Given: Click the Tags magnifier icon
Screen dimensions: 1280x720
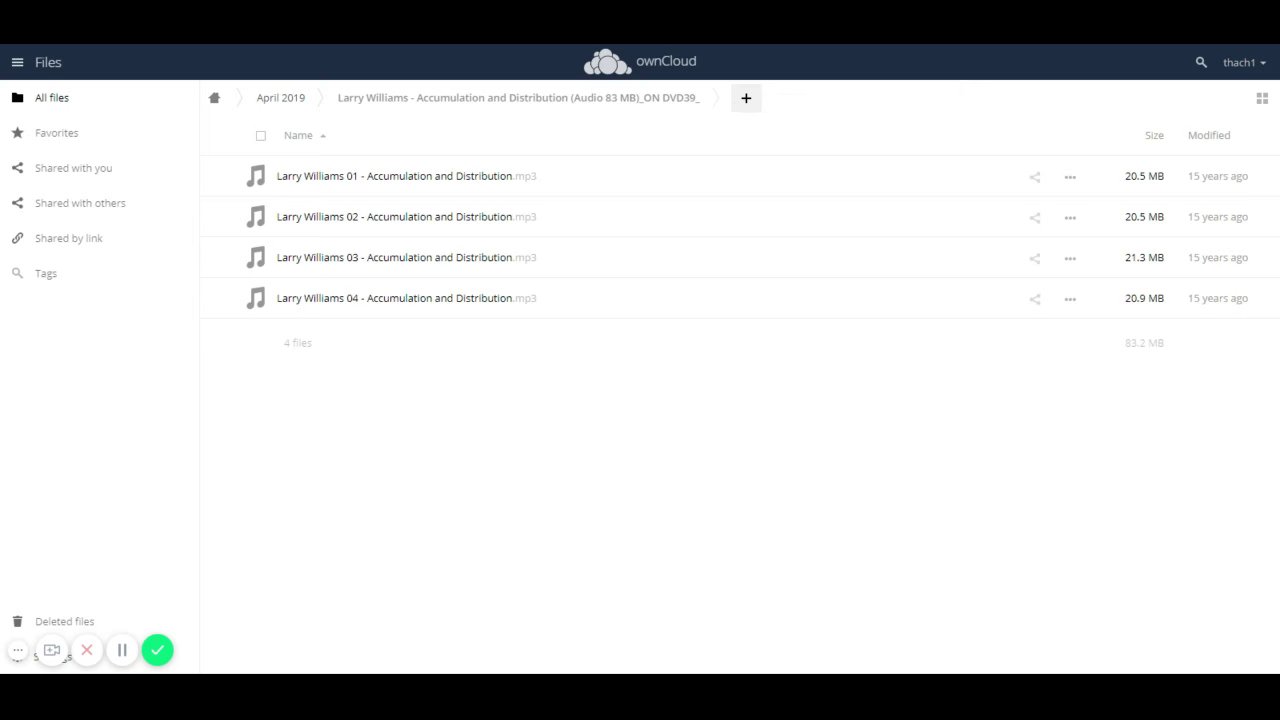Looking at the screenshot, I should tap(17, 273).
